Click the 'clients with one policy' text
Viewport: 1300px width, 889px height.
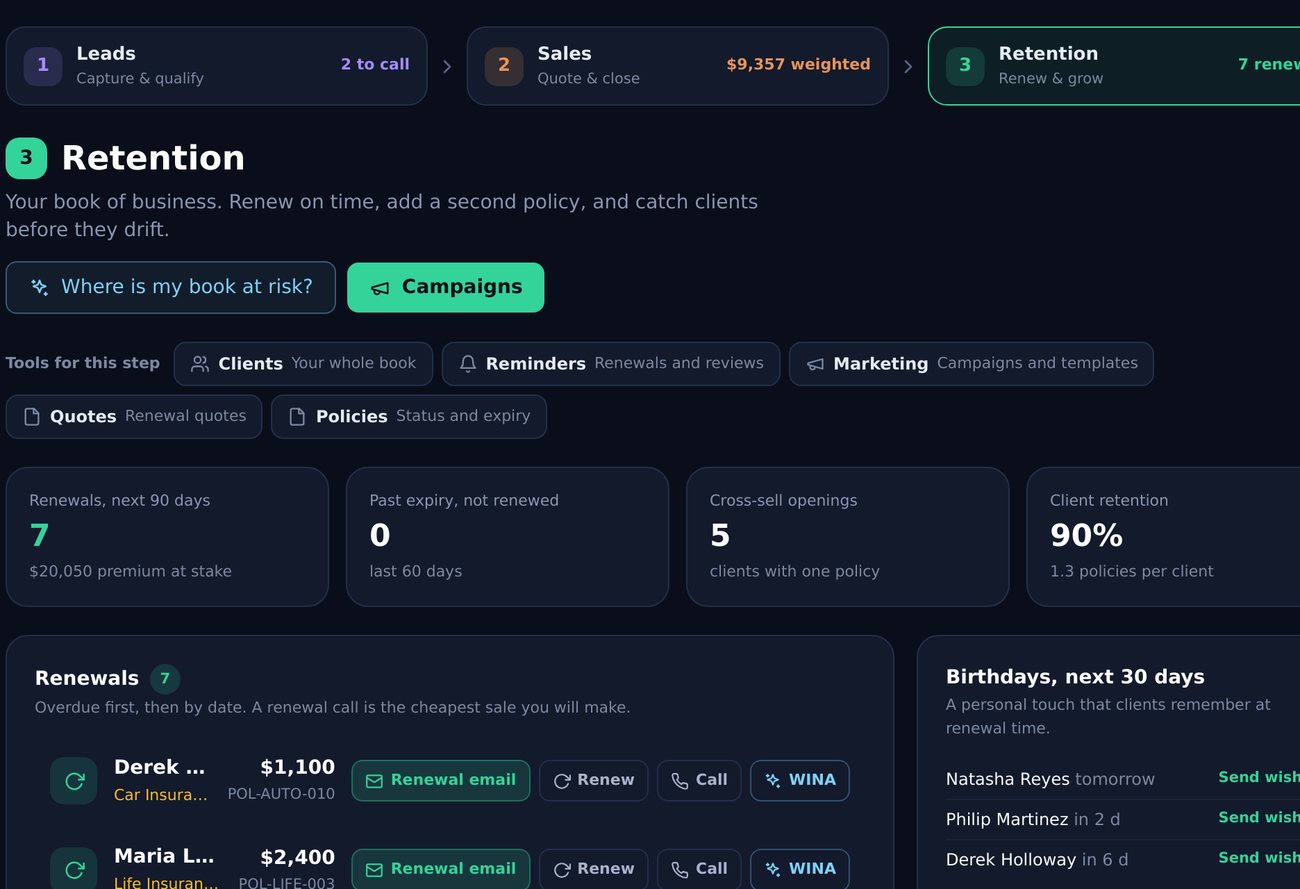(x=794, y=571)
